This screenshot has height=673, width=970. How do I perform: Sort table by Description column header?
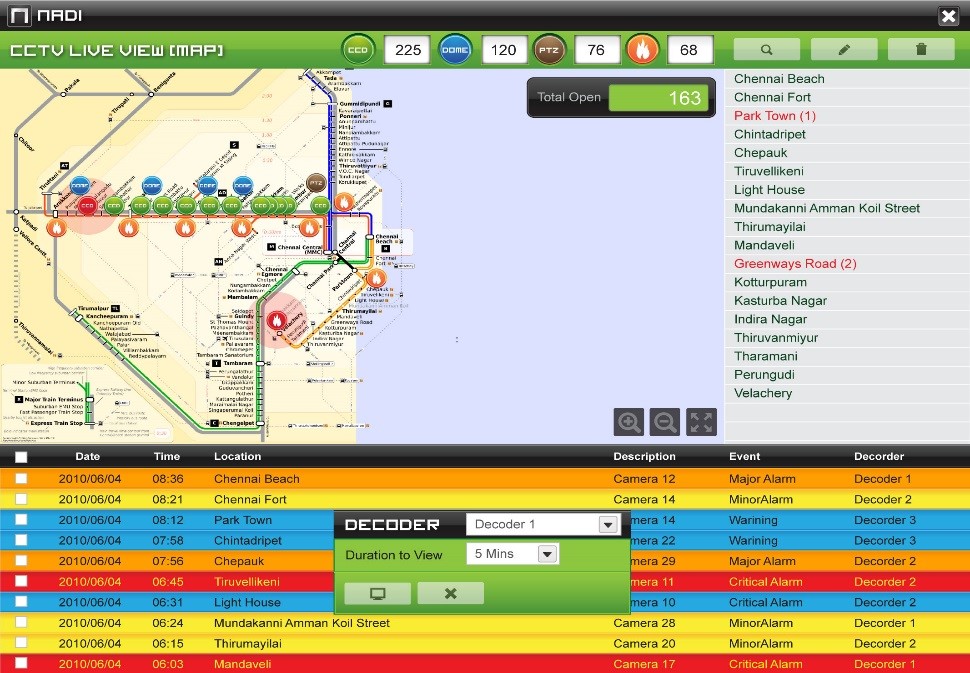[x=645, y=457]
